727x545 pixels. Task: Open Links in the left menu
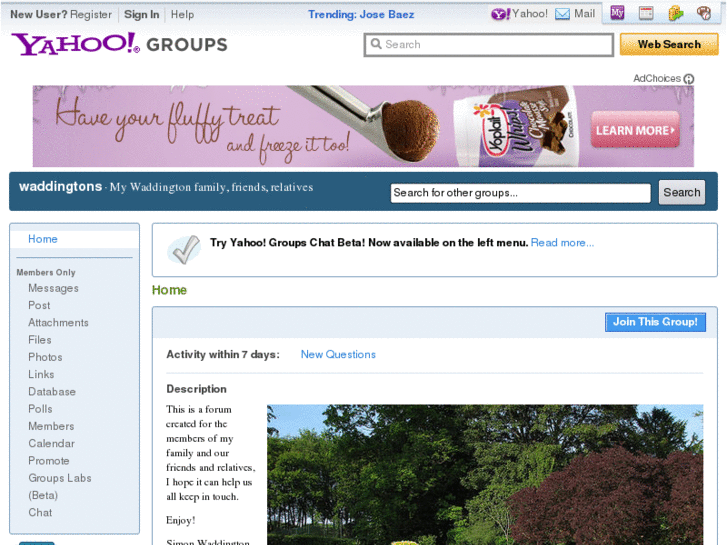tap(41, 374)
